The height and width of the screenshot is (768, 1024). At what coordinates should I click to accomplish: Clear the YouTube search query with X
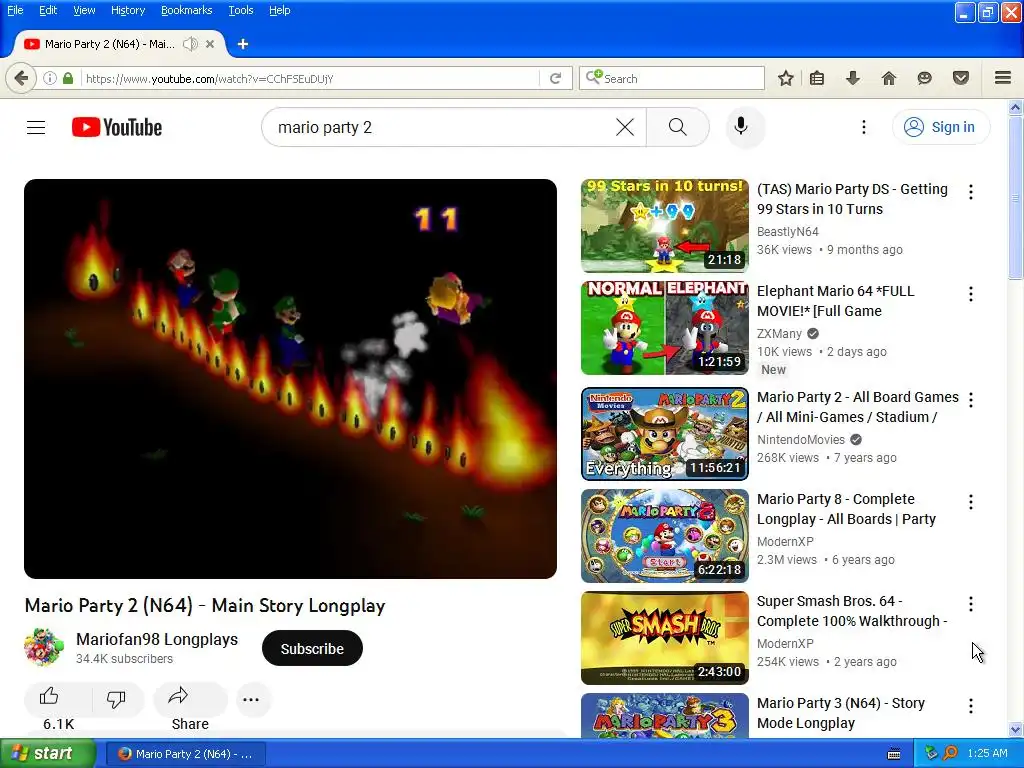click(624, 127)
